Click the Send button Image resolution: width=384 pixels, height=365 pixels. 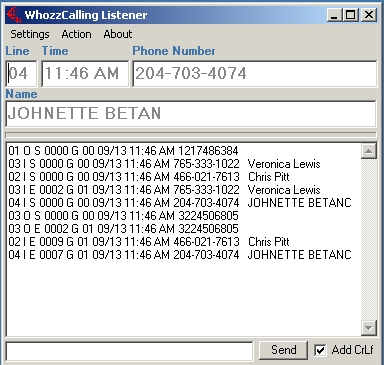pyautogui.click(x=283, y=350)
